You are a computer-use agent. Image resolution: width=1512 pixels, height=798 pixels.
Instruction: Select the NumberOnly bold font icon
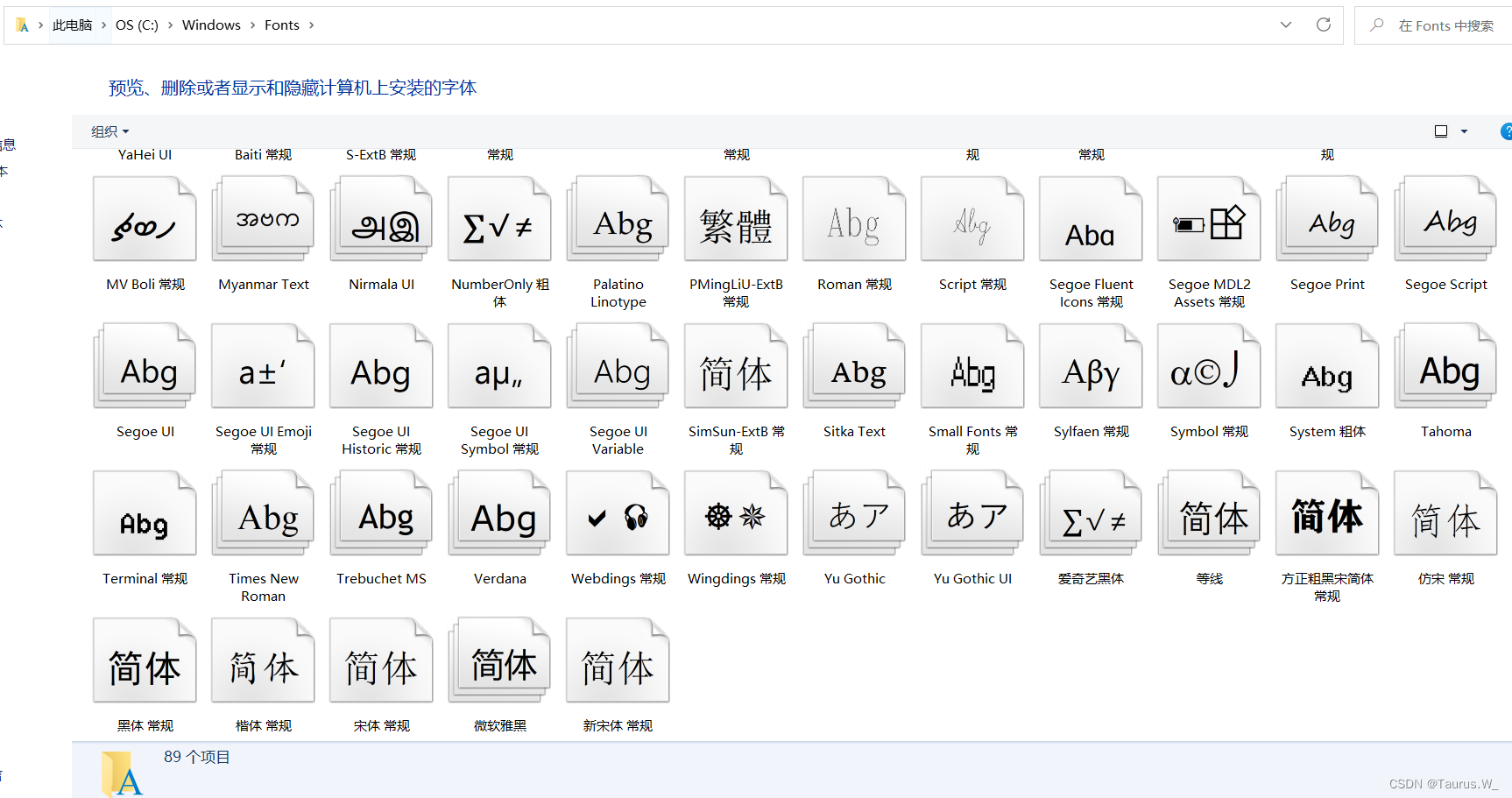[x=499, y=219]
